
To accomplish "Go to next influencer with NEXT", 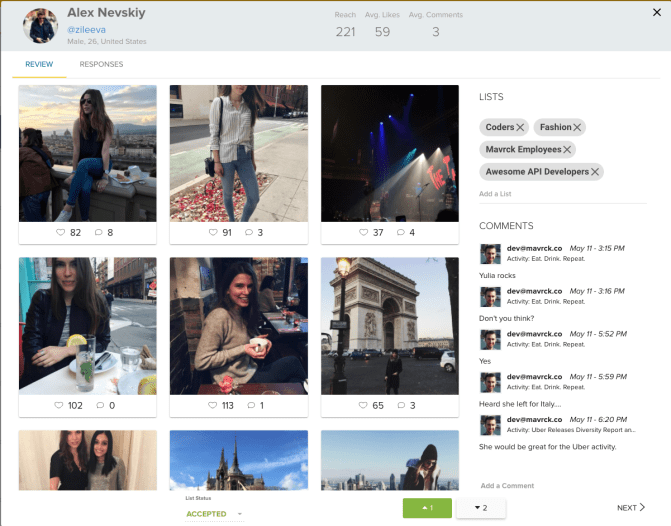I will tap(631, 508).
